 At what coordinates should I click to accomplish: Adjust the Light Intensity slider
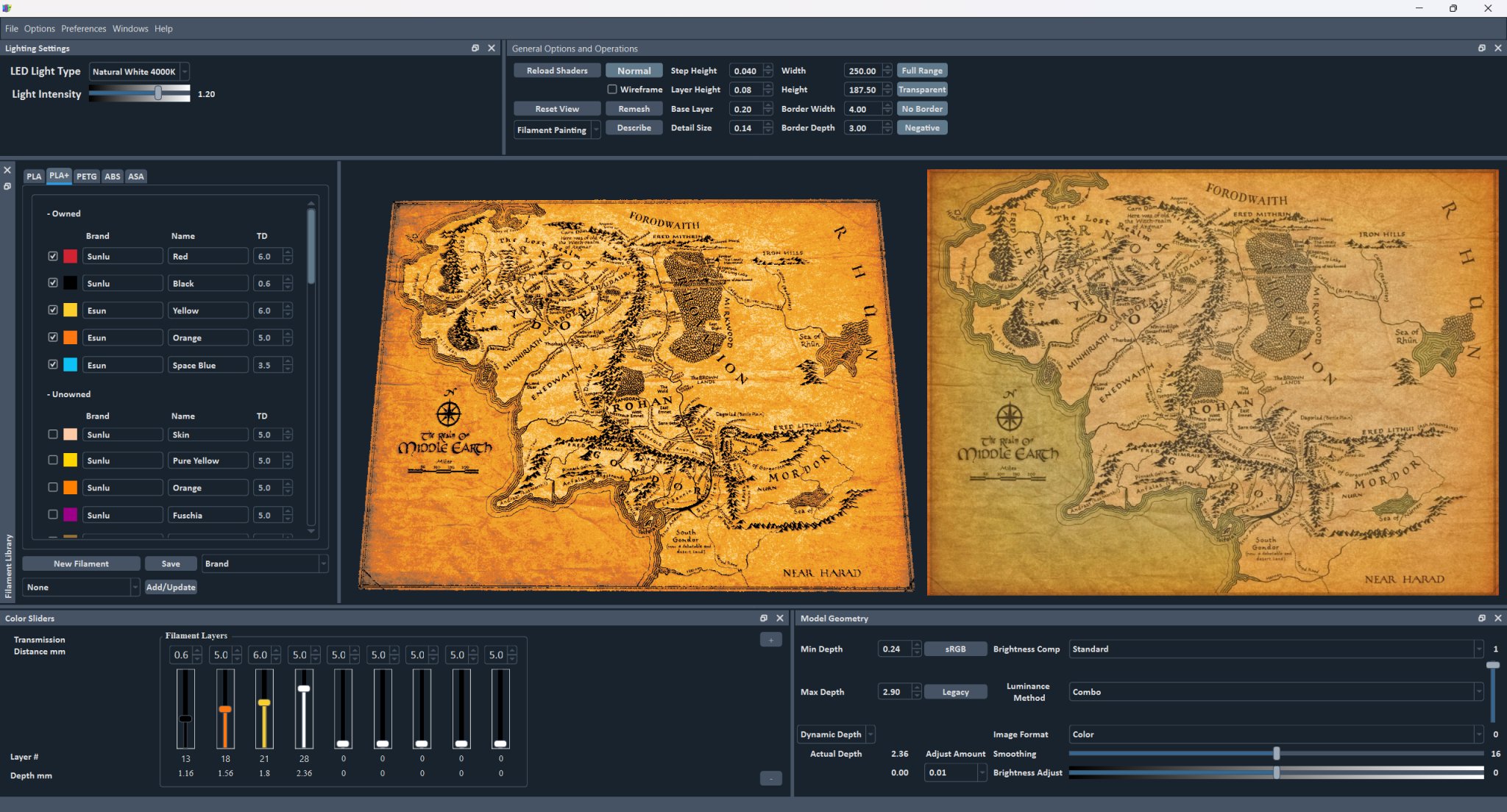pos(158,93)
